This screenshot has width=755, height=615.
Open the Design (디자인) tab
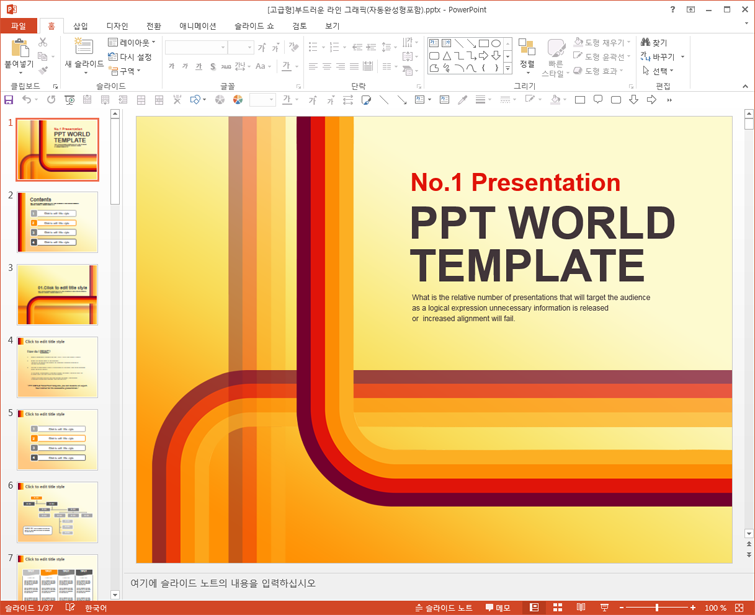(x=117, y=26)
